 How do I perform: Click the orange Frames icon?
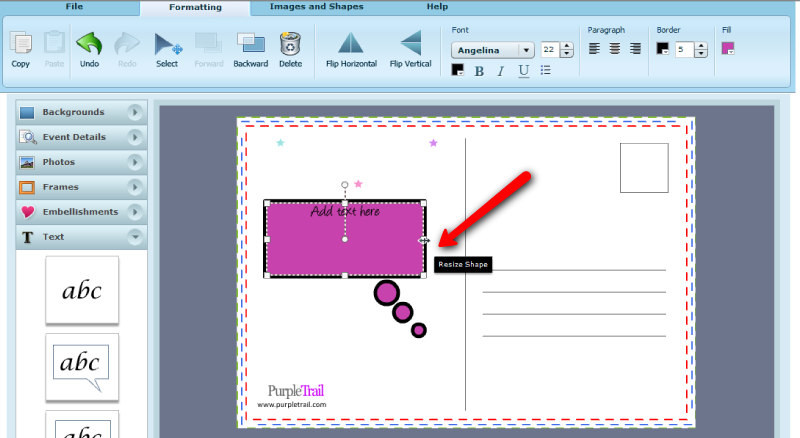coord(27,187)
